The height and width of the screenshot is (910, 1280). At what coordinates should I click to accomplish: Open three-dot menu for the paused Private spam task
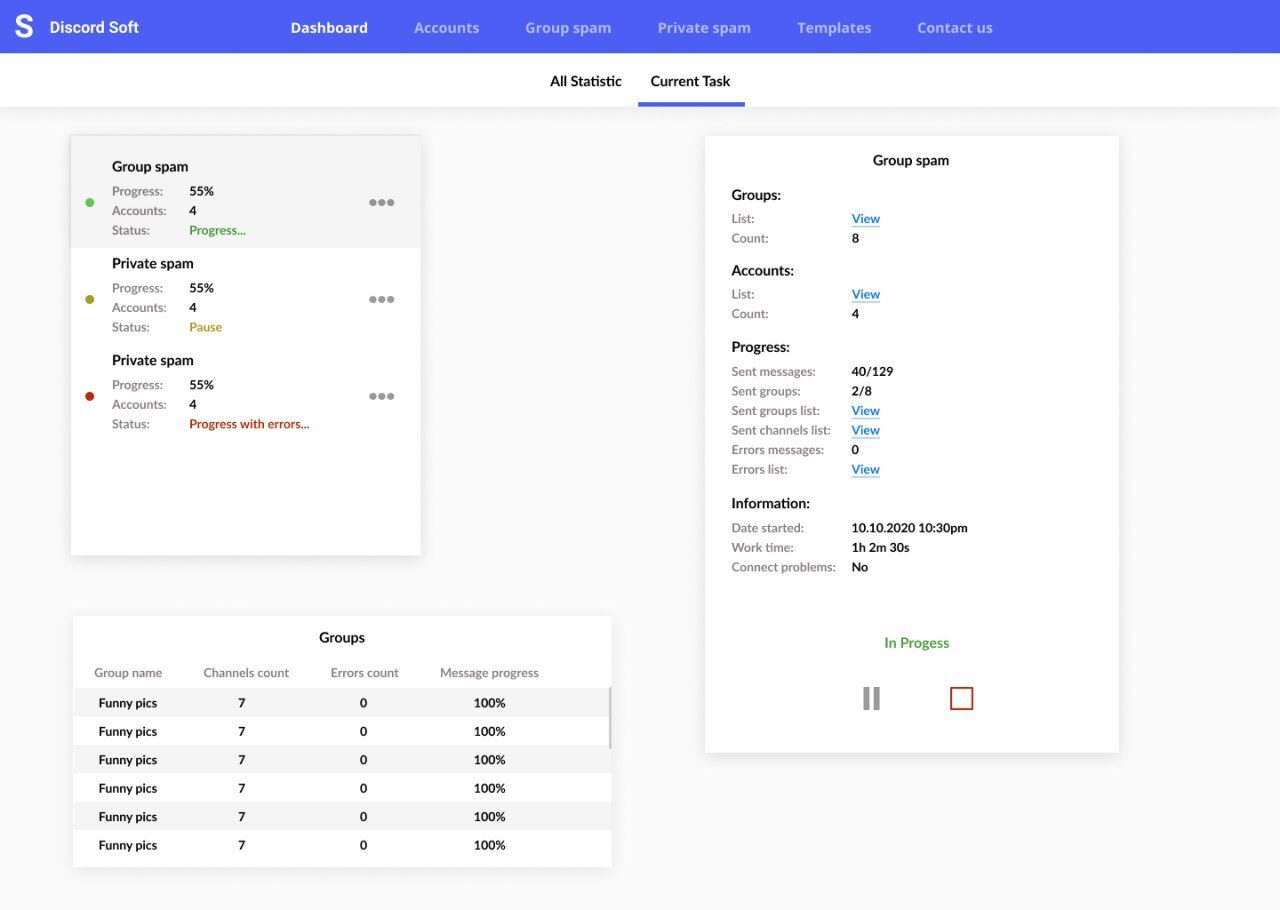(x=381, y=299)
